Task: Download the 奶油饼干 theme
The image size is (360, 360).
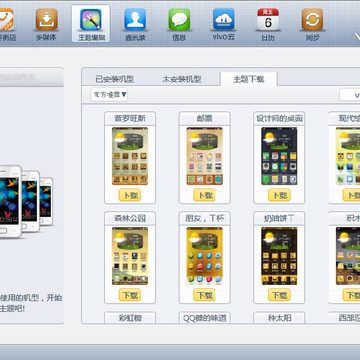Action: pyautogui.click(x=279, y=295)
